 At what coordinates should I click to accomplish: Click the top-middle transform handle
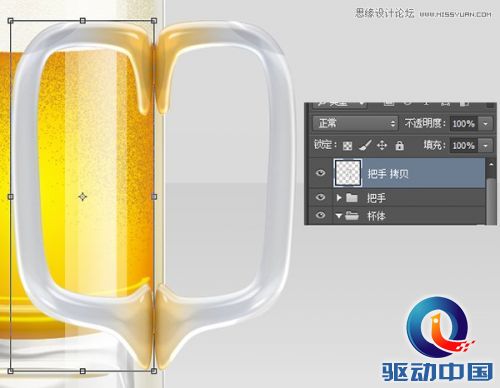coord(83,21)
